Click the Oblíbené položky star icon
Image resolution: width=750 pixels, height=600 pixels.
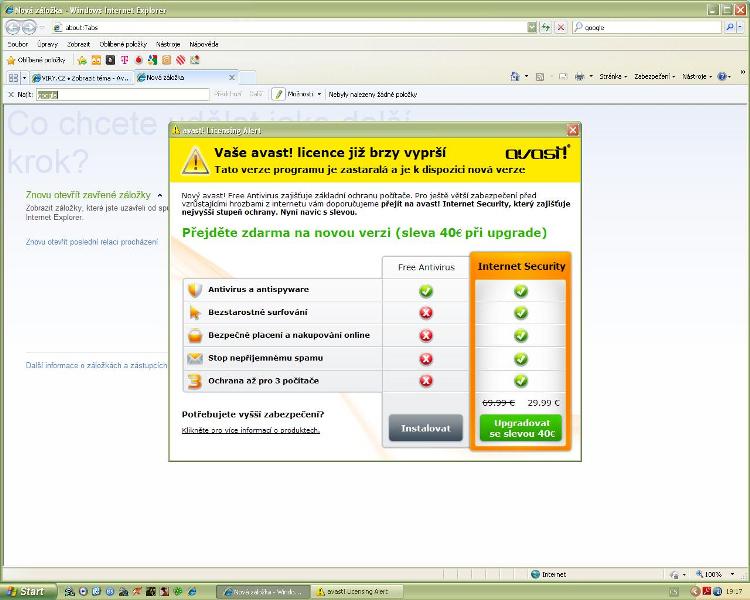[12, 60]
